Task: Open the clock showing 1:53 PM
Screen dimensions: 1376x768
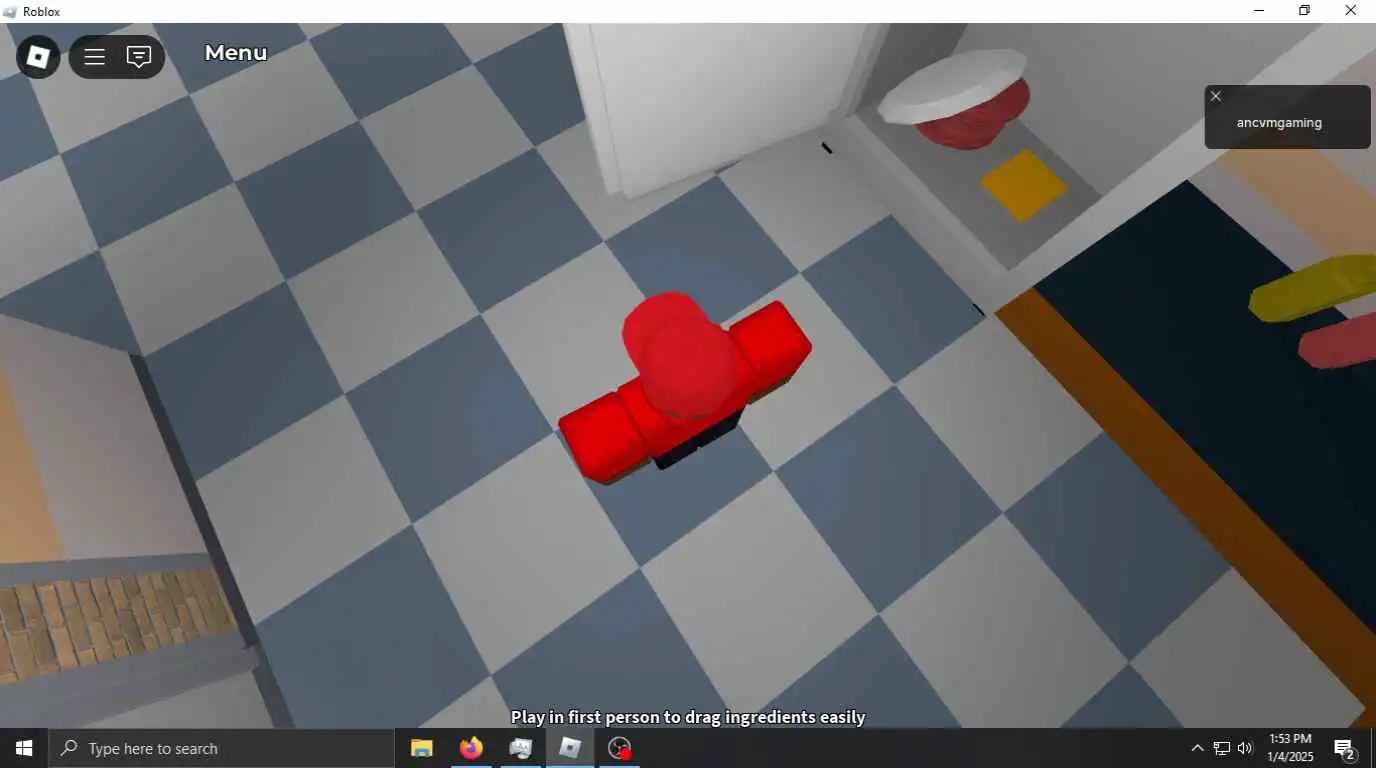Action: 1290,748
